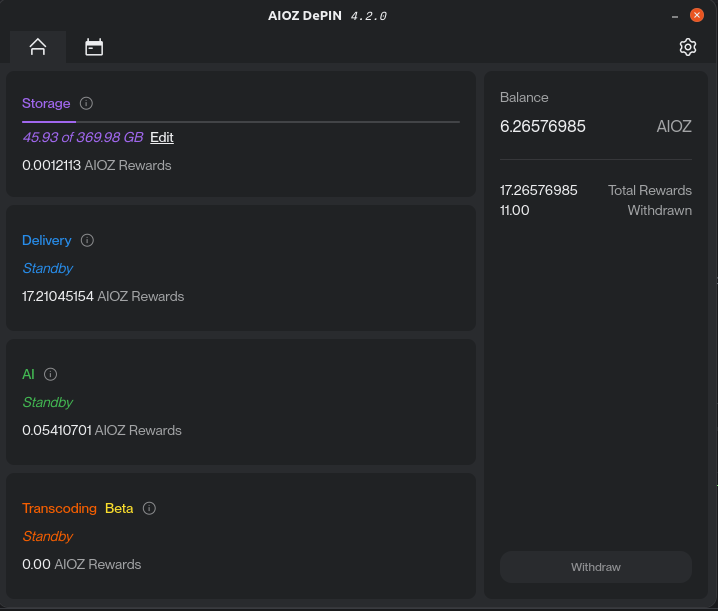Click AI rewards value 0.05410701
This screenshot has width=718, height=611.
[x=57, y=431]
